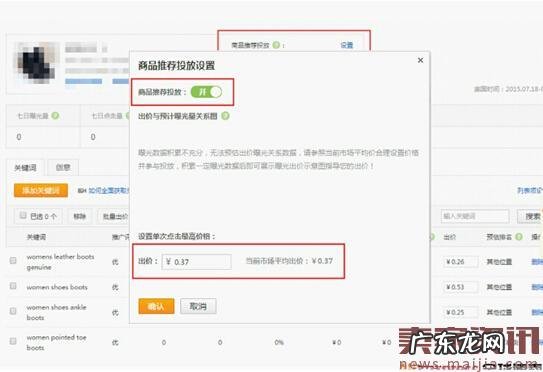Switch to the 创意 tab
The height and width of the screenshot is (372, 543).
63,168
